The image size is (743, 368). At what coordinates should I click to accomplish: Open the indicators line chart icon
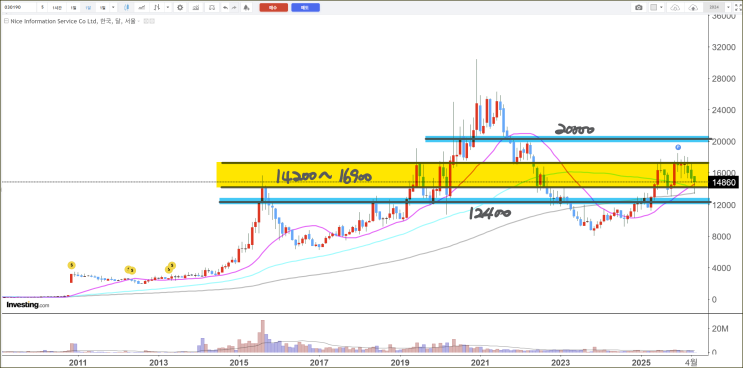point(142,8)
